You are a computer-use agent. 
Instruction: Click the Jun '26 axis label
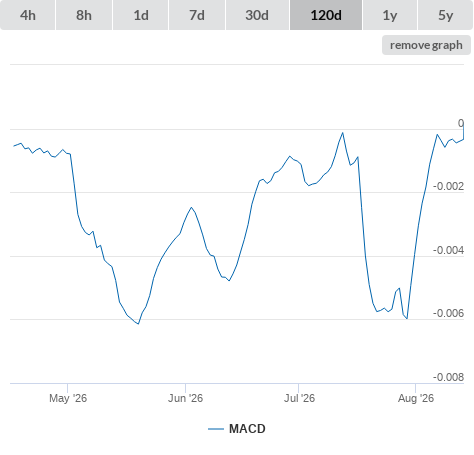(185, 398)
